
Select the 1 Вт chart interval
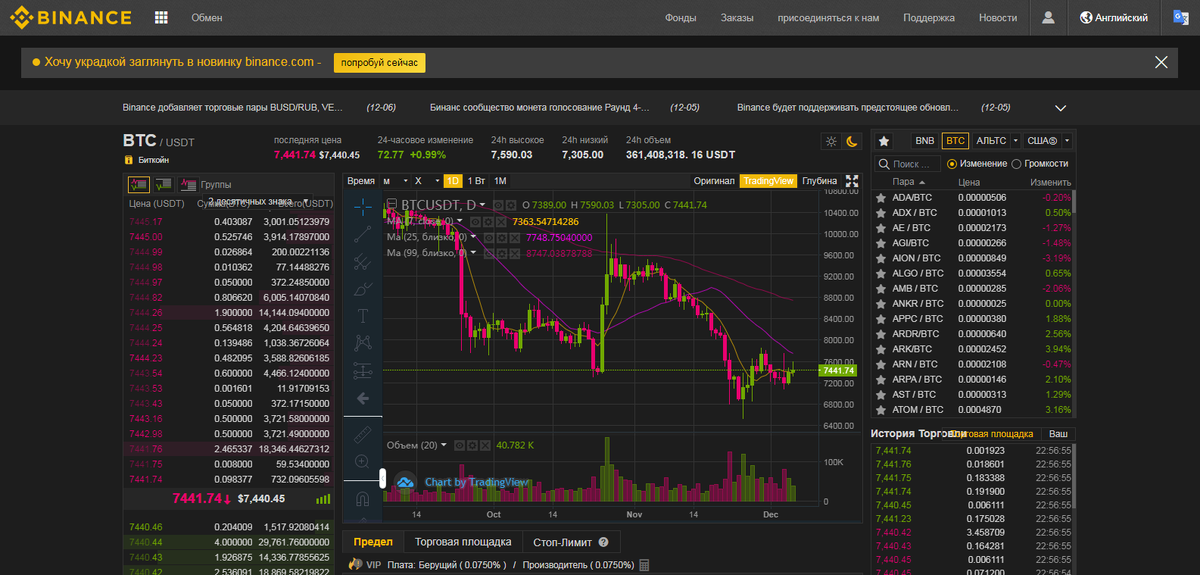[x=476, y=181]
